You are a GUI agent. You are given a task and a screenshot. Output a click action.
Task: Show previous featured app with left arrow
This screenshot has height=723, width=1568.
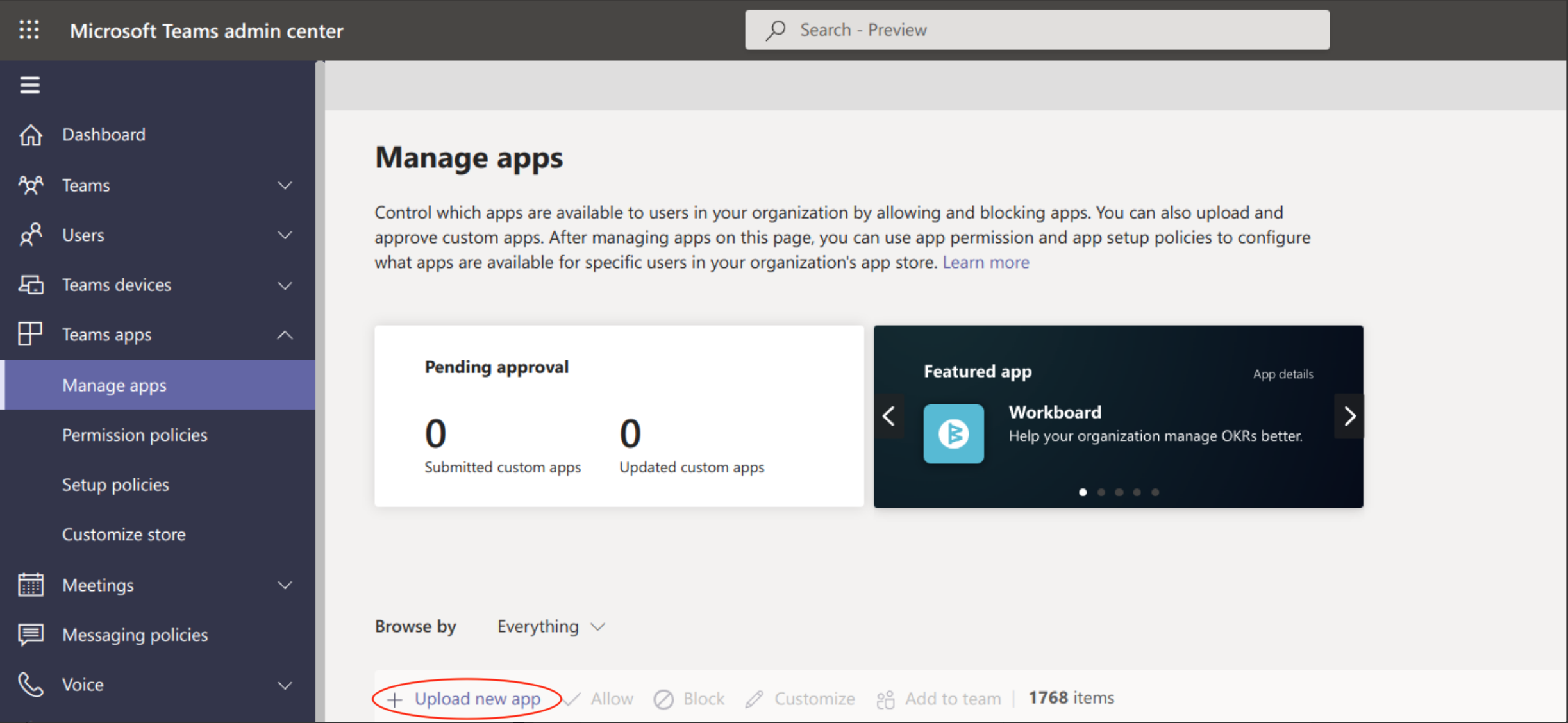tap(888, 416)
